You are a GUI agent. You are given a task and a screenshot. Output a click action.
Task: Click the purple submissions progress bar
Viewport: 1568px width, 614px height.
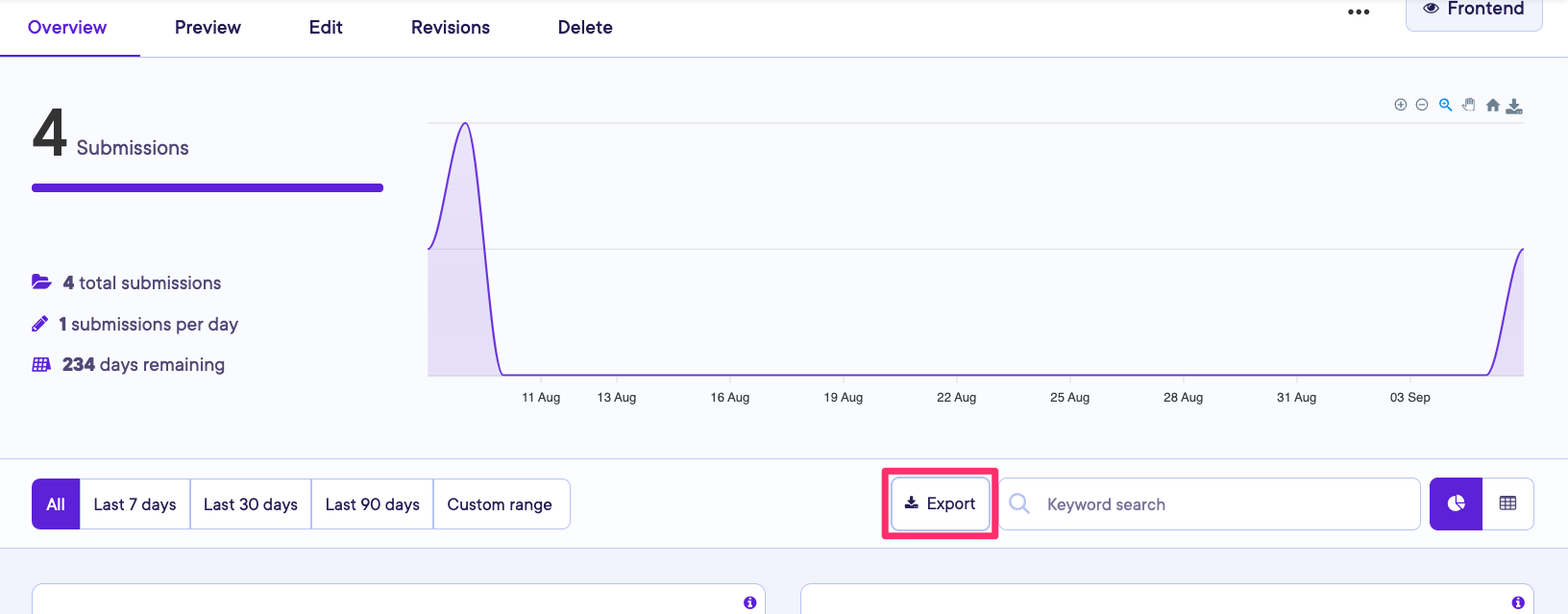[208, 188]
